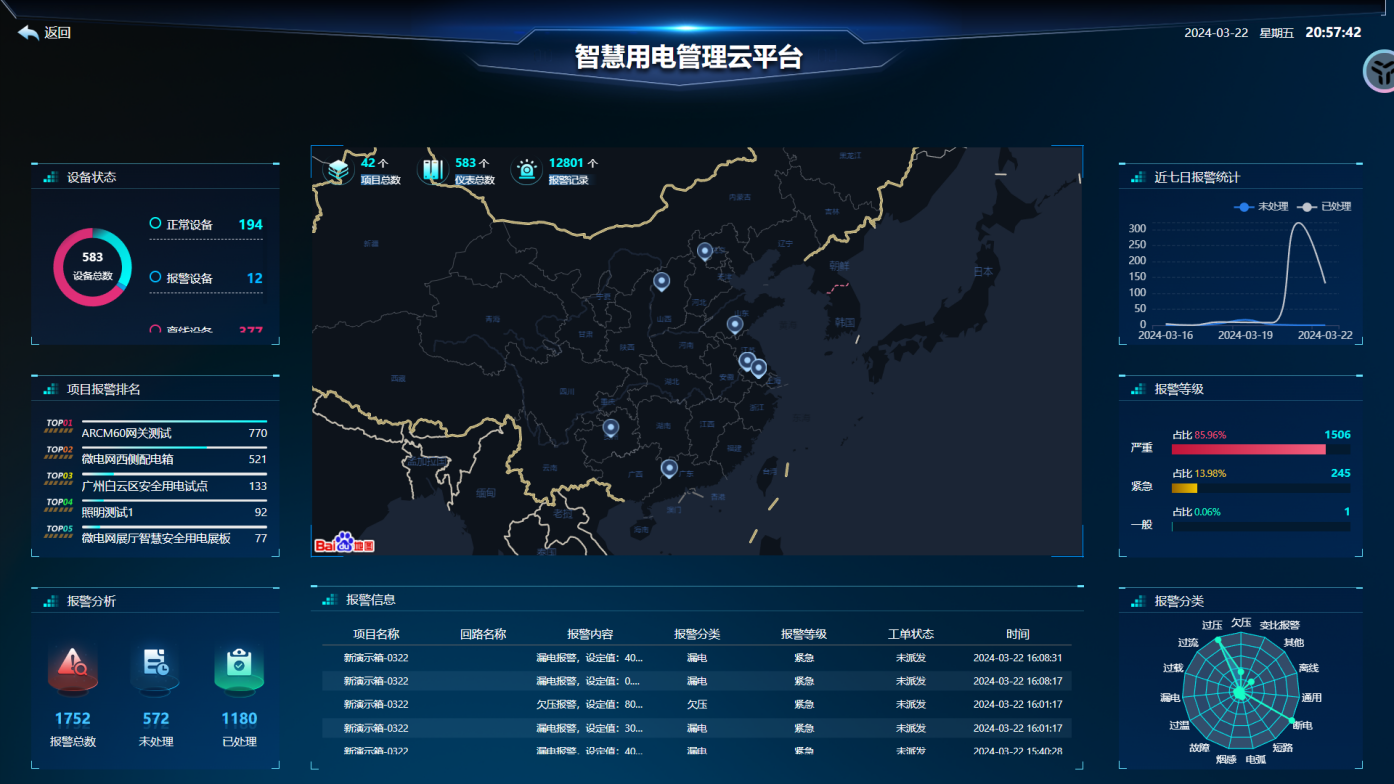Click the red 严重 percentage bar
The width and height of the screenshot is (1394, 784).
point(1248,449)
